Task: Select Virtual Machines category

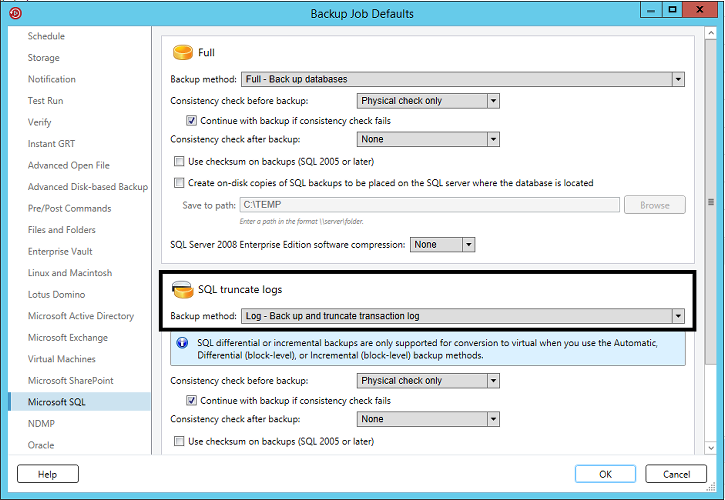Action: (61, 359)
